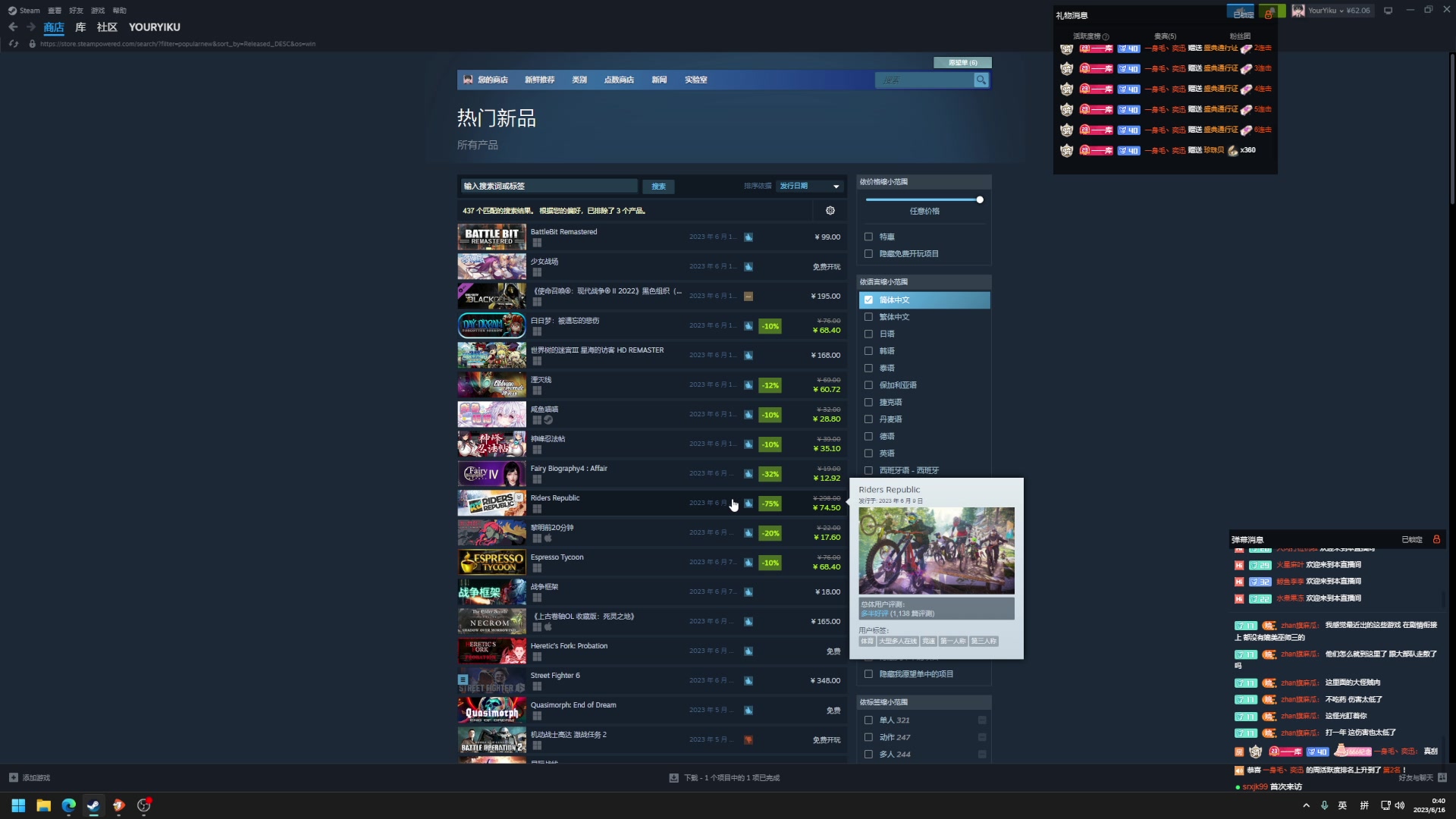Toggle 隐藏我愿望单中的项目 checkbox
The image size is (1456, 819).
pos(868,674)
